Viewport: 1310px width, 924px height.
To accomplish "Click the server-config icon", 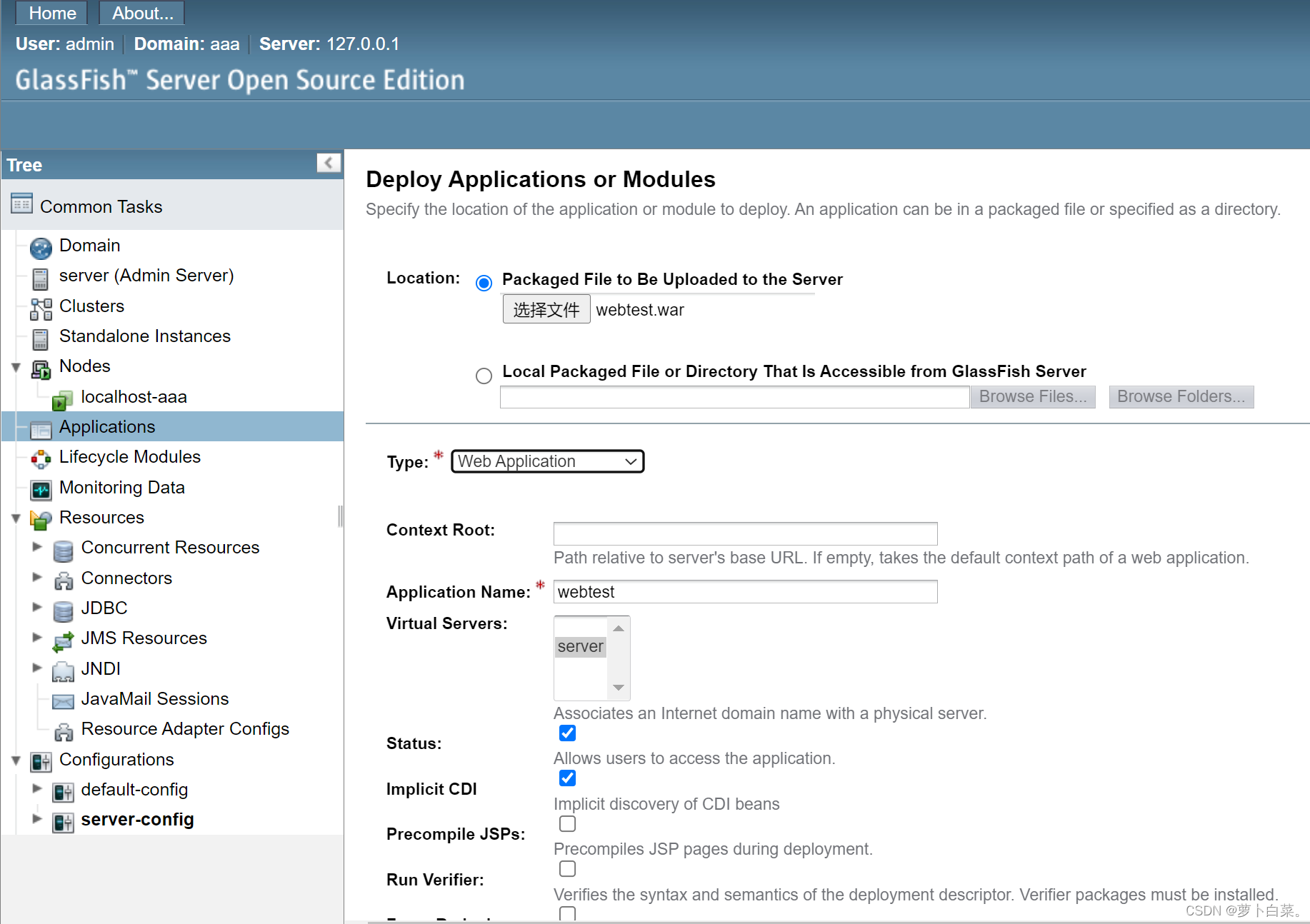I will (x=63, y=822).
